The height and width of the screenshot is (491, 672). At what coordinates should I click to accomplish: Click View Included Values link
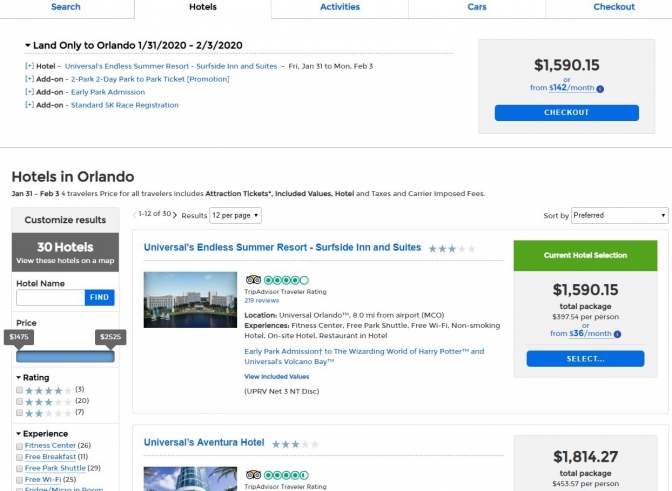click(x=276, y=377)
